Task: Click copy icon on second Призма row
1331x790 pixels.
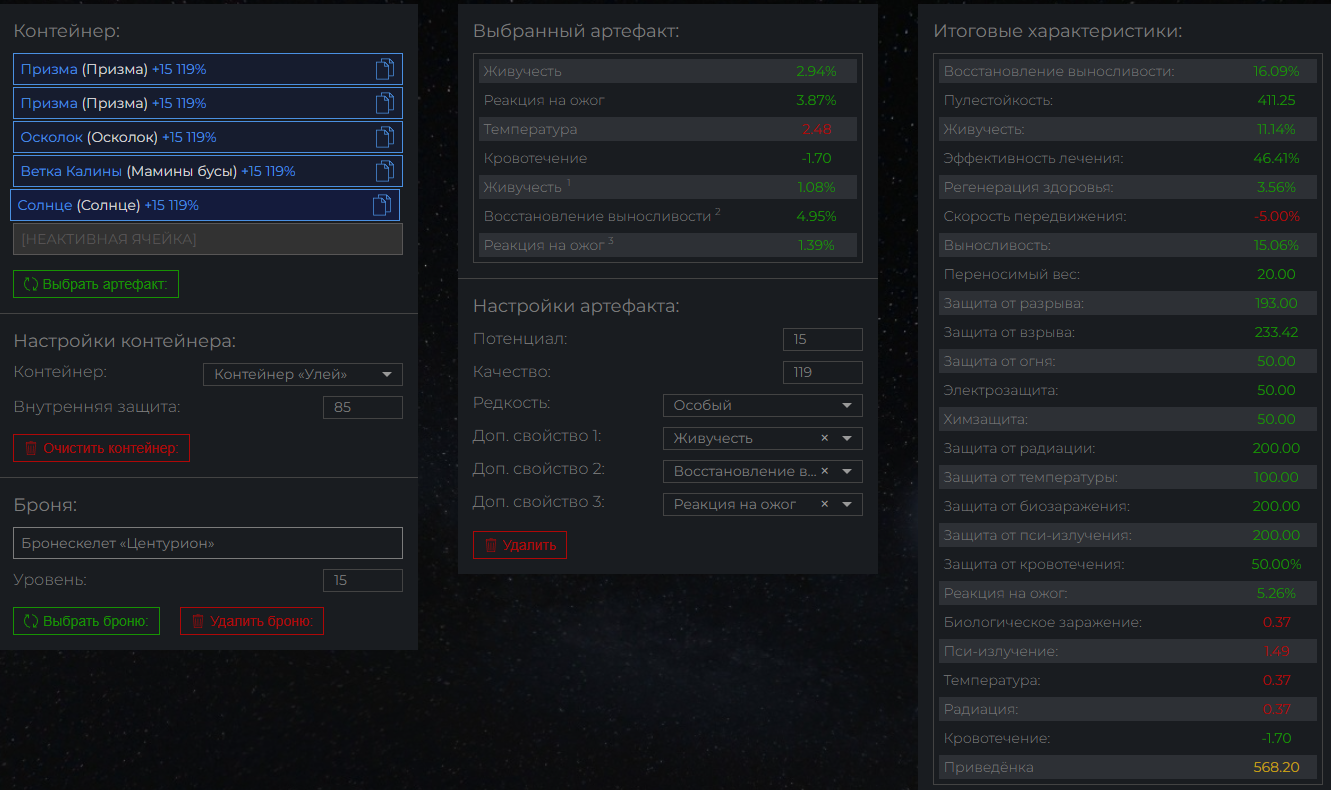Action: click(x=385, y=103)
